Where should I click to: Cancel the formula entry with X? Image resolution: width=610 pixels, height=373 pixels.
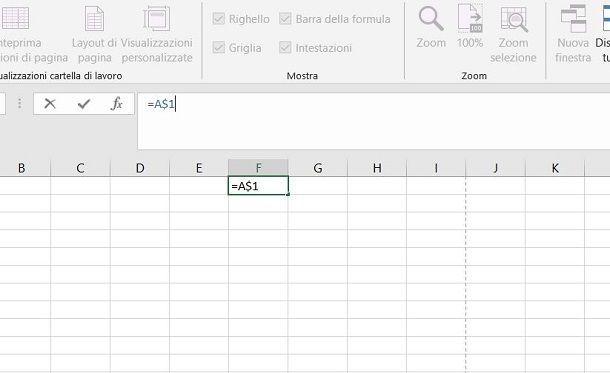[x=50, y=104]
